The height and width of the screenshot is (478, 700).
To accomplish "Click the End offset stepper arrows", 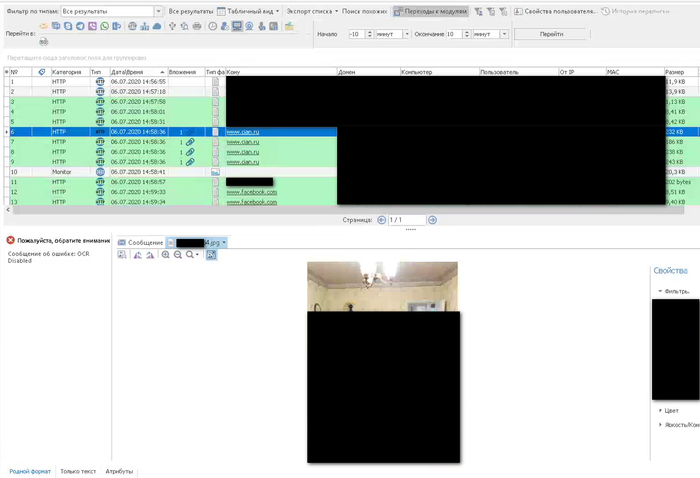I will coord(467,34).
